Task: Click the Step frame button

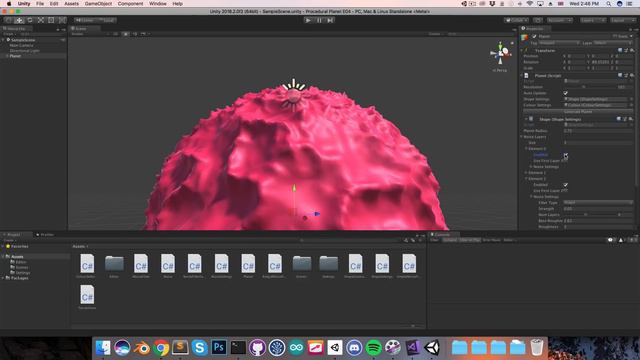Action: pos(330,20)
